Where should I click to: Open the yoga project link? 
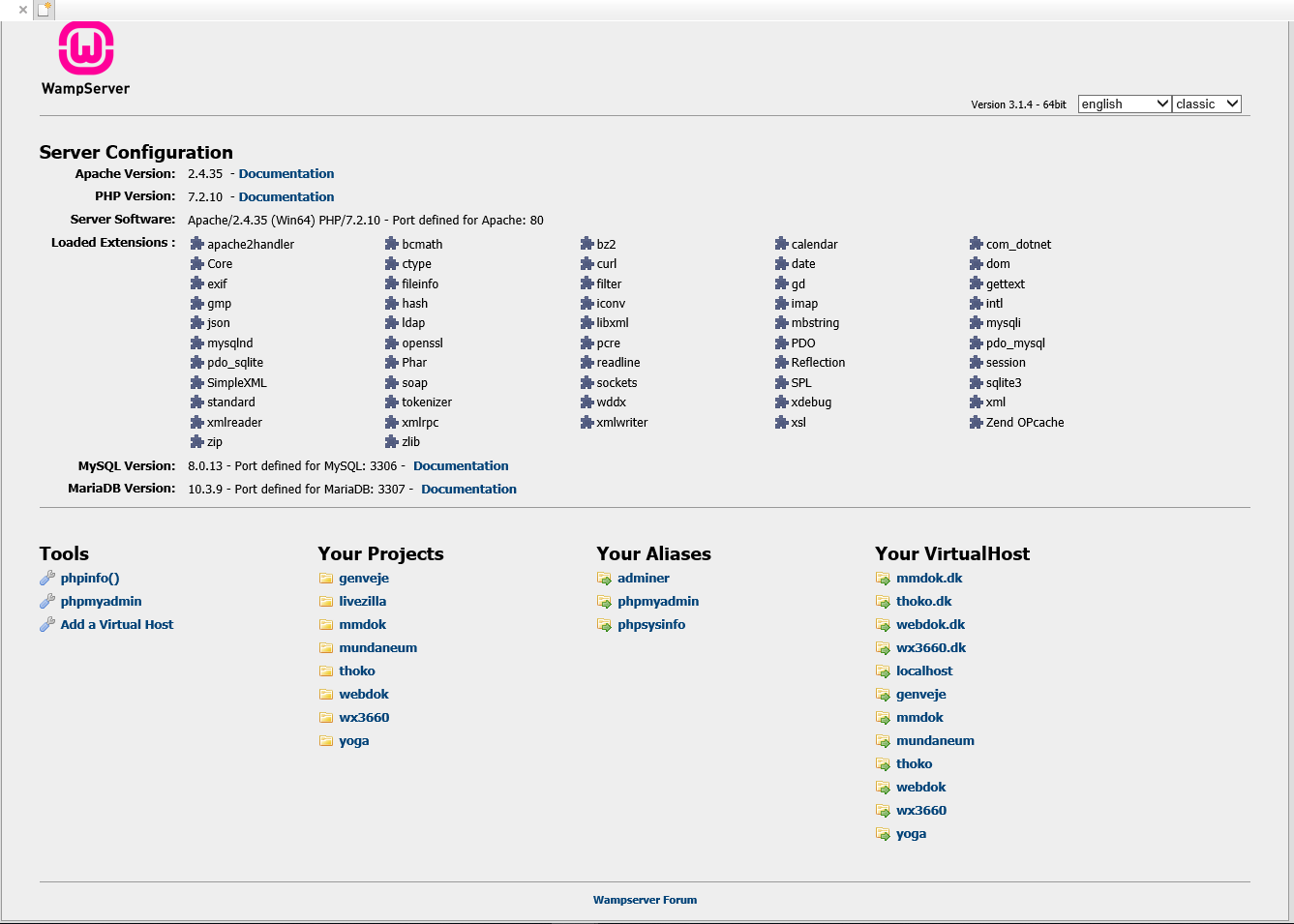(x=354, y=741)
